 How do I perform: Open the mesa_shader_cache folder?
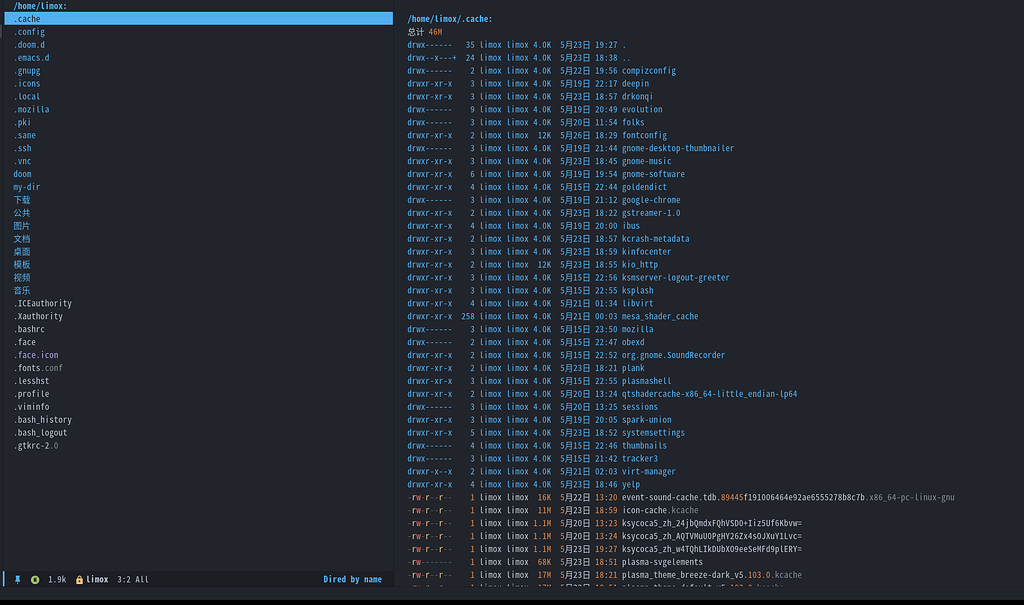657,315
